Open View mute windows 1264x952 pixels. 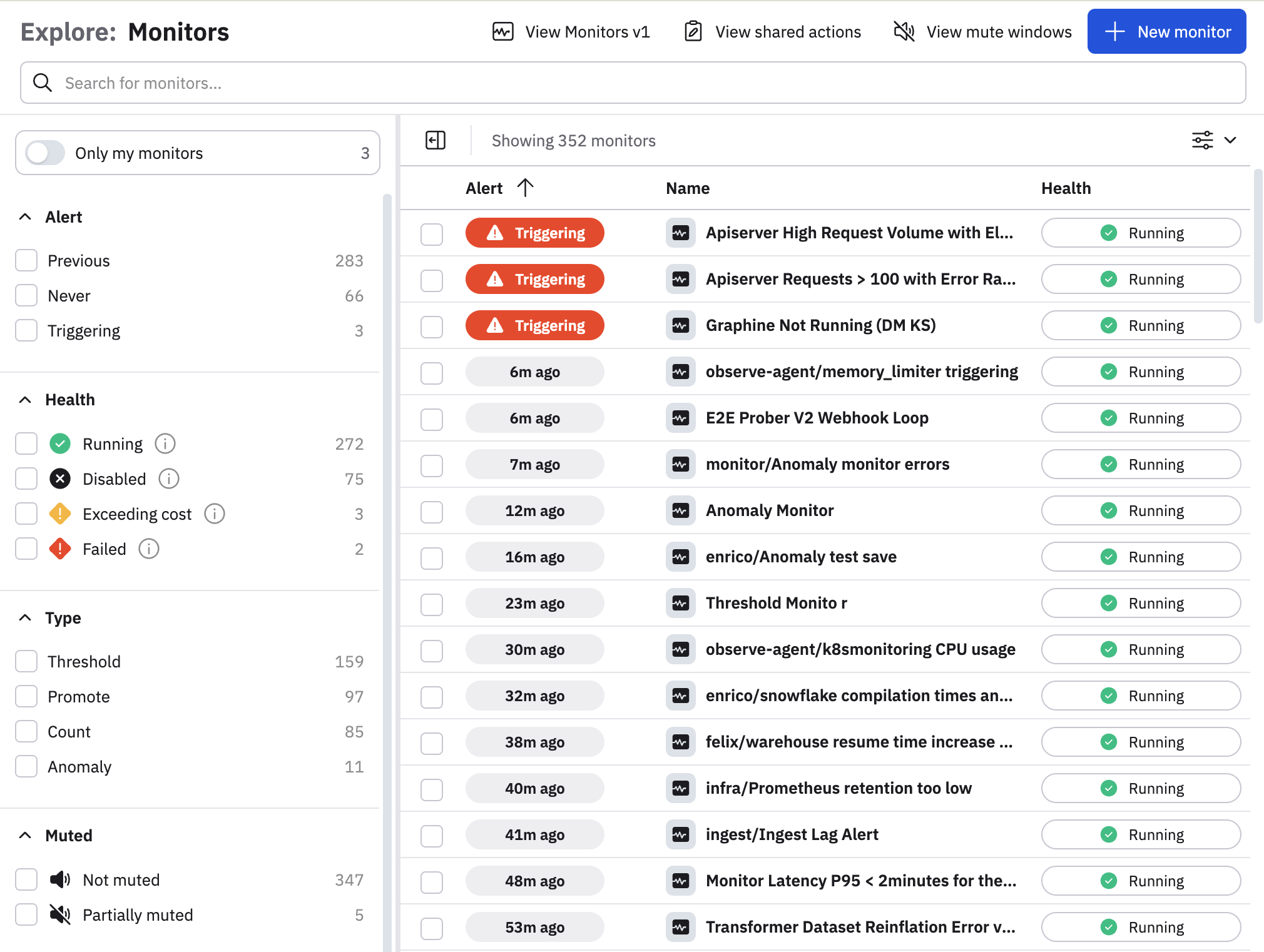[x=982, y=31]
